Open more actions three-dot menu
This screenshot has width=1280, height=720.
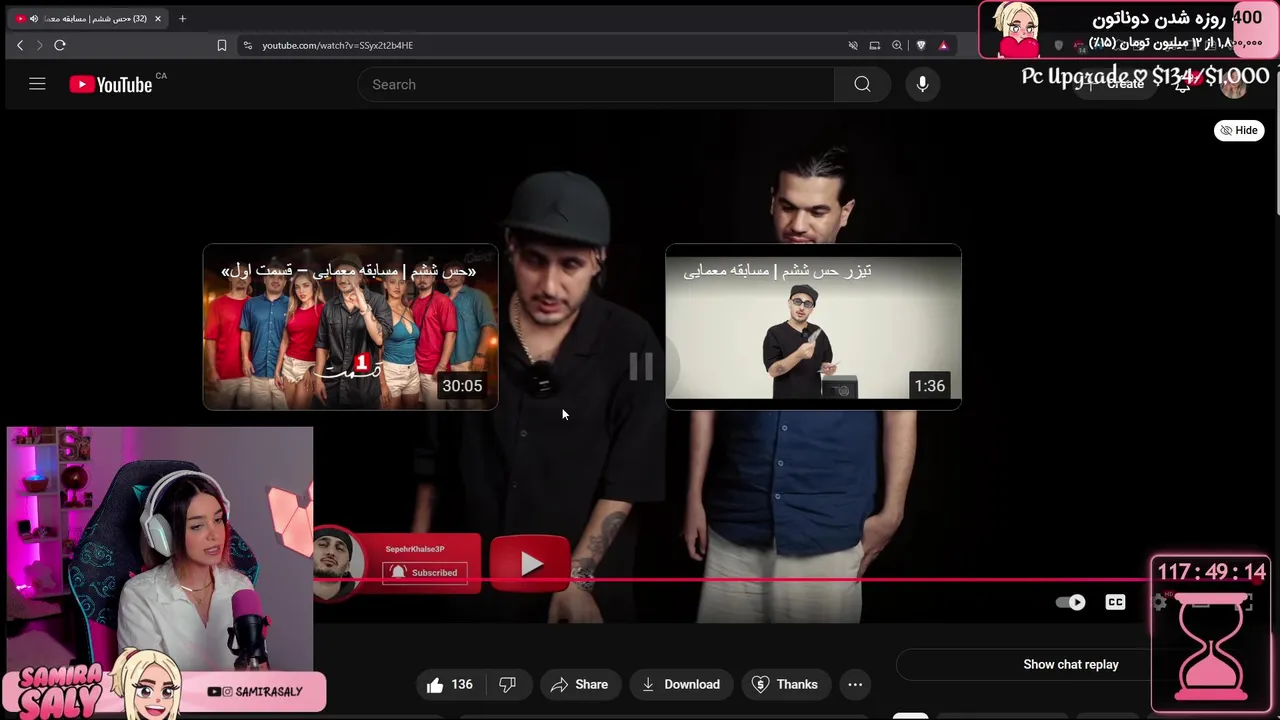tap(855, 684)
